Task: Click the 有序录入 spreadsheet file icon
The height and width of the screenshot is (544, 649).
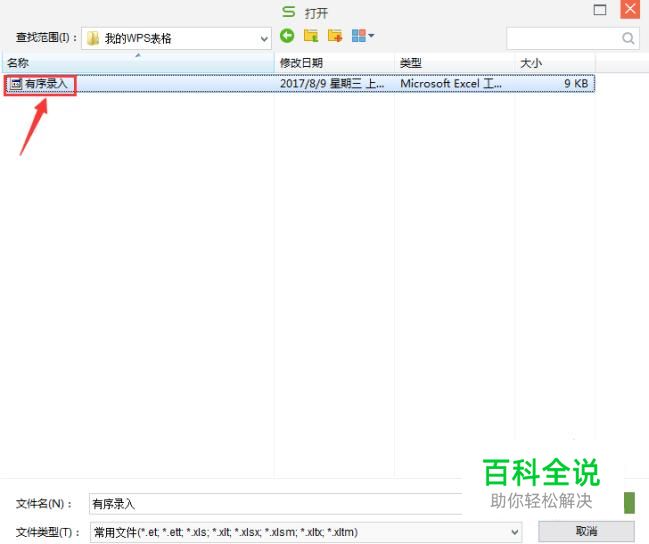Action: pyautogui.click(x=16, y=84)
